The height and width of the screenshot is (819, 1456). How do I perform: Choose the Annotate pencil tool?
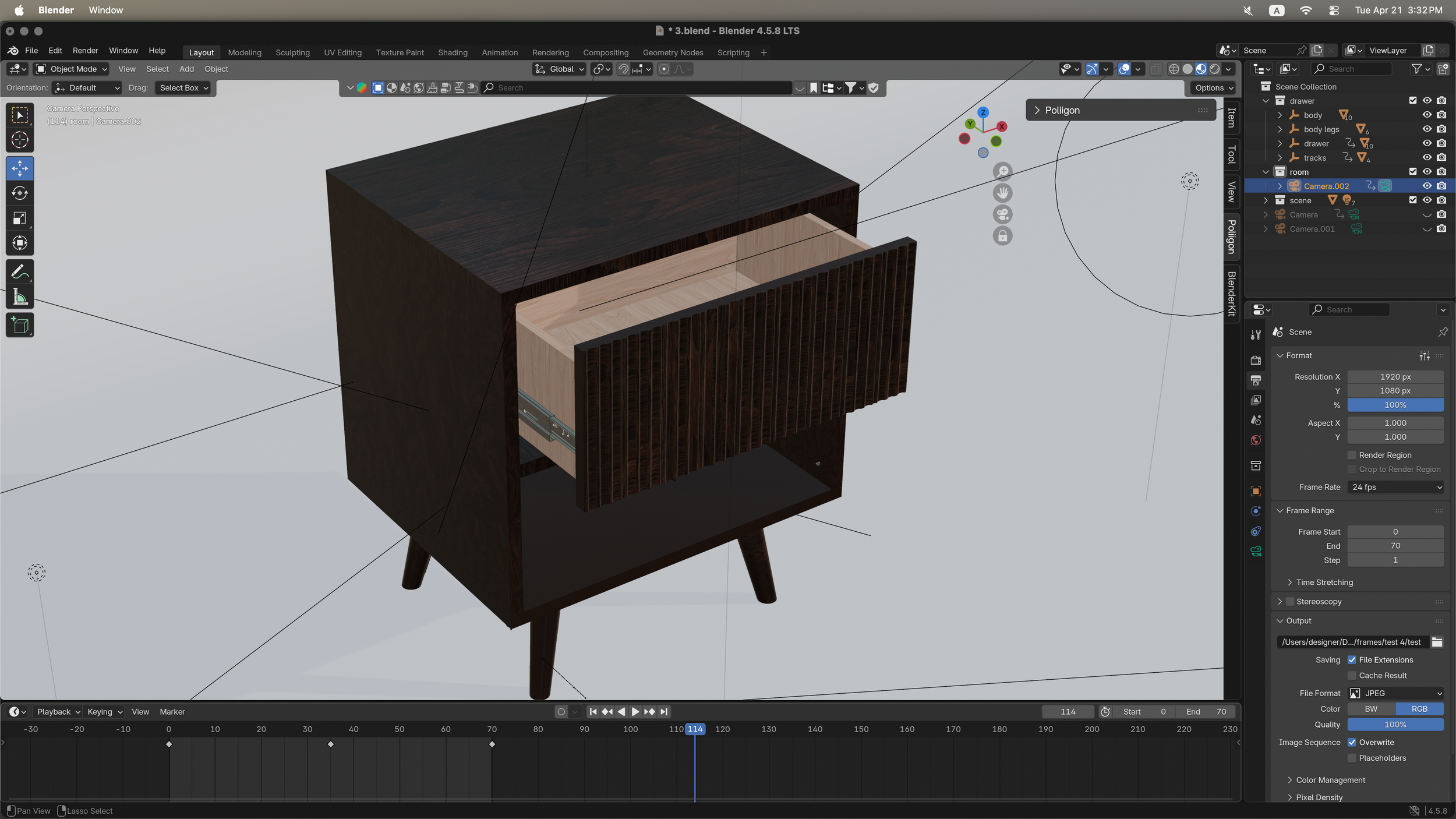coord(20,271)
